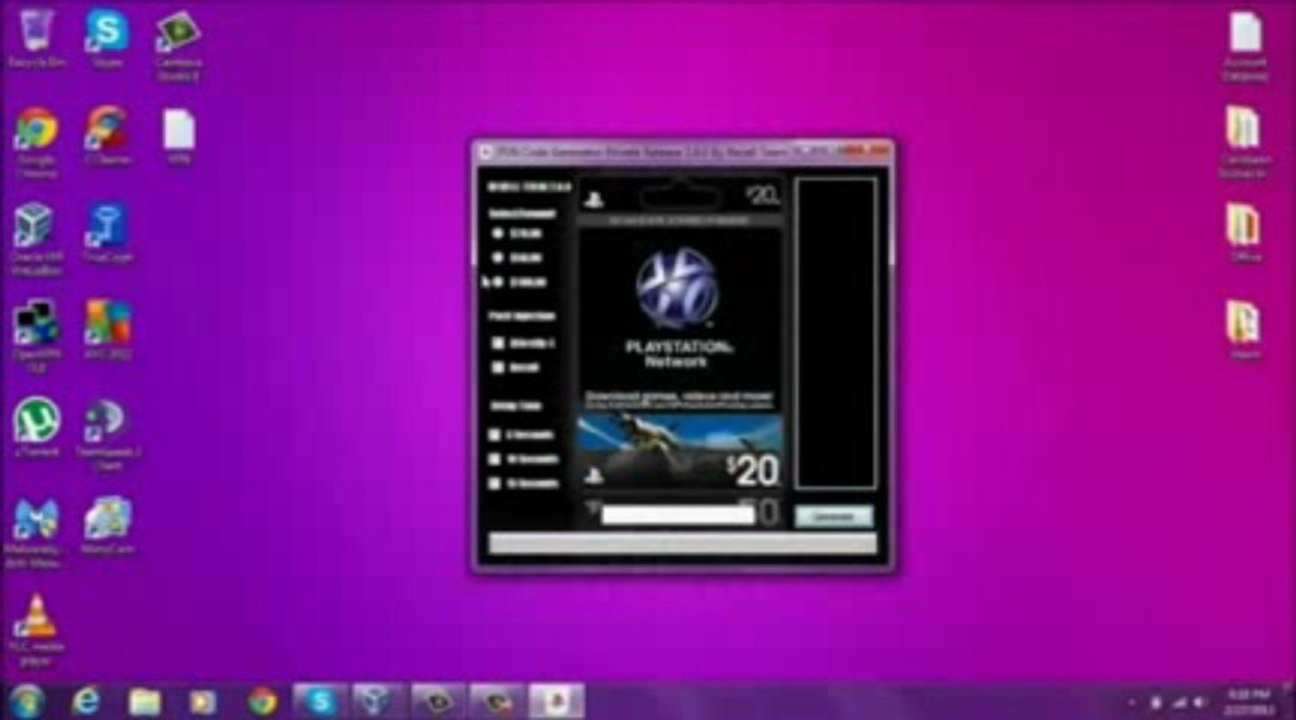Click the Generate button in the PSN generator
Image resolution: width=1296 pixels, height=720 pixels.
point(834,516)
